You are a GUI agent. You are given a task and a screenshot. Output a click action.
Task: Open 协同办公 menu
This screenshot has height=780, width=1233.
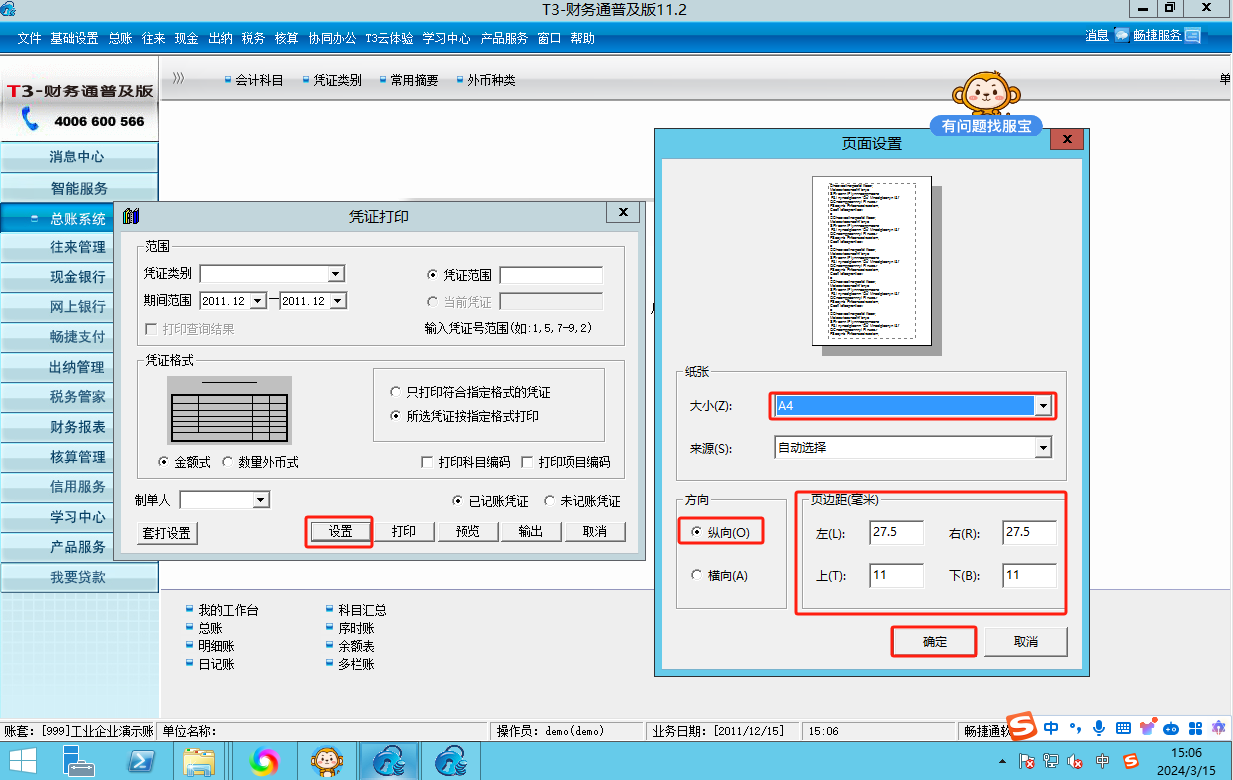pyautogui.click(x=332, y=38)
